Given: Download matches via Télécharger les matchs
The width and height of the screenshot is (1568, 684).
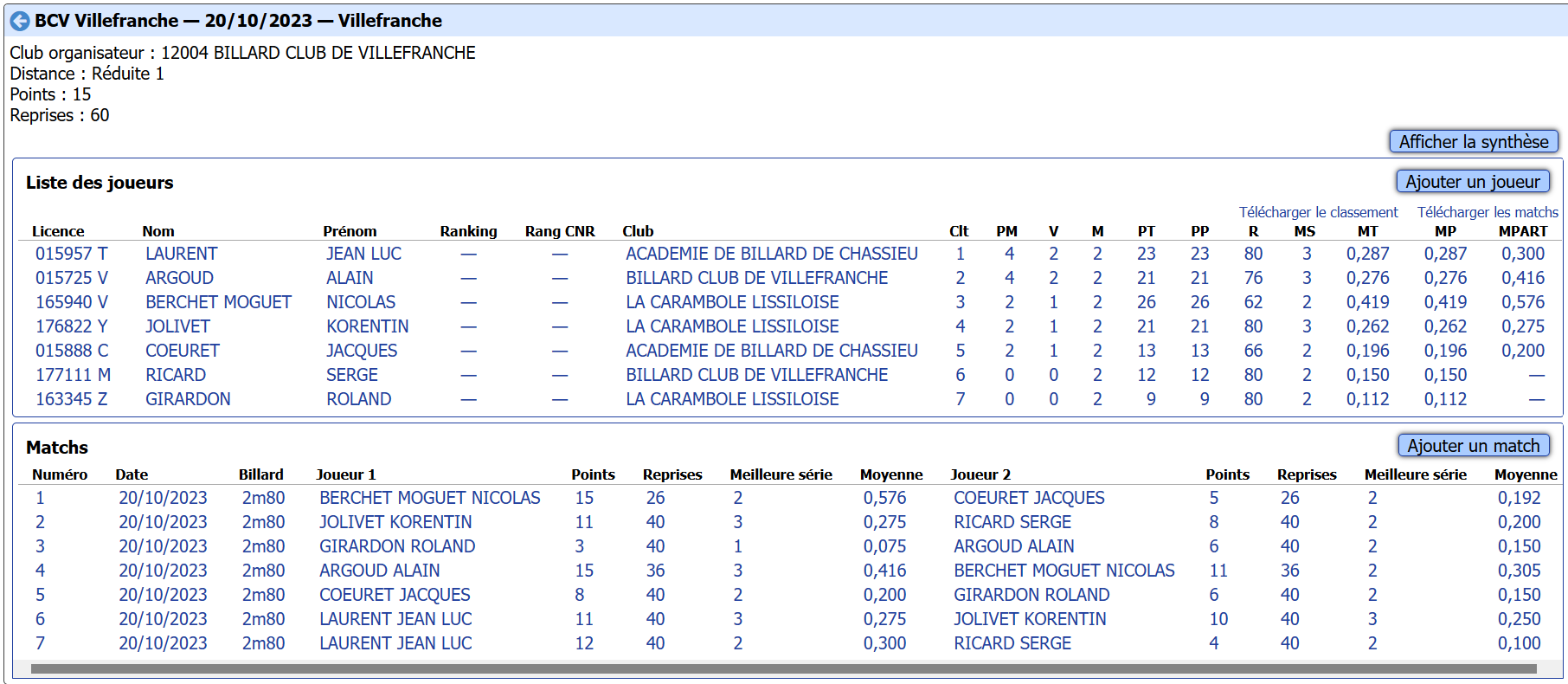Looking at the screenshot, I should click(1488, 212).
